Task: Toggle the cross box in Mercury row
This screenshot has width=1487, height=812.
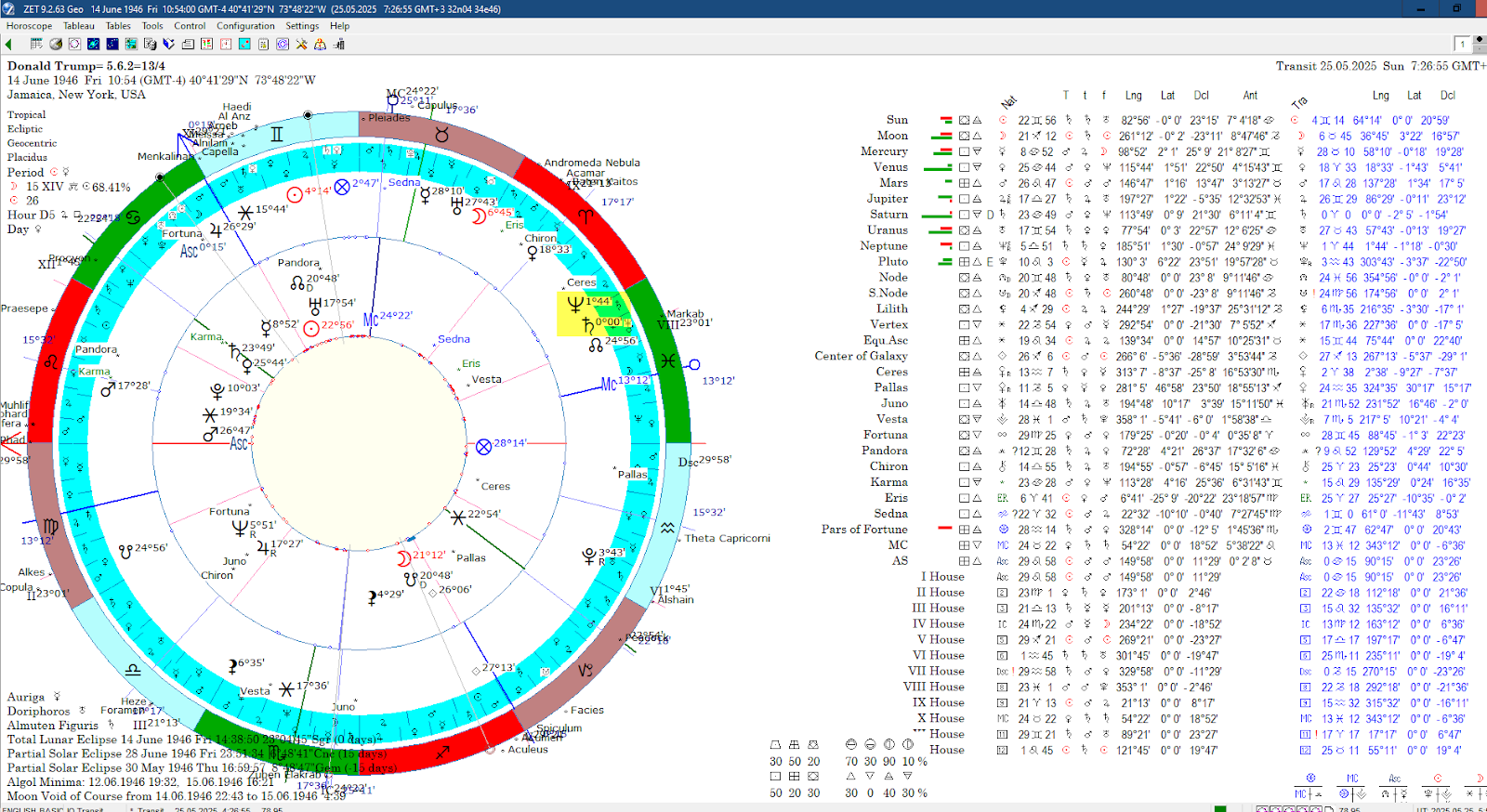Action: [964, 151]
